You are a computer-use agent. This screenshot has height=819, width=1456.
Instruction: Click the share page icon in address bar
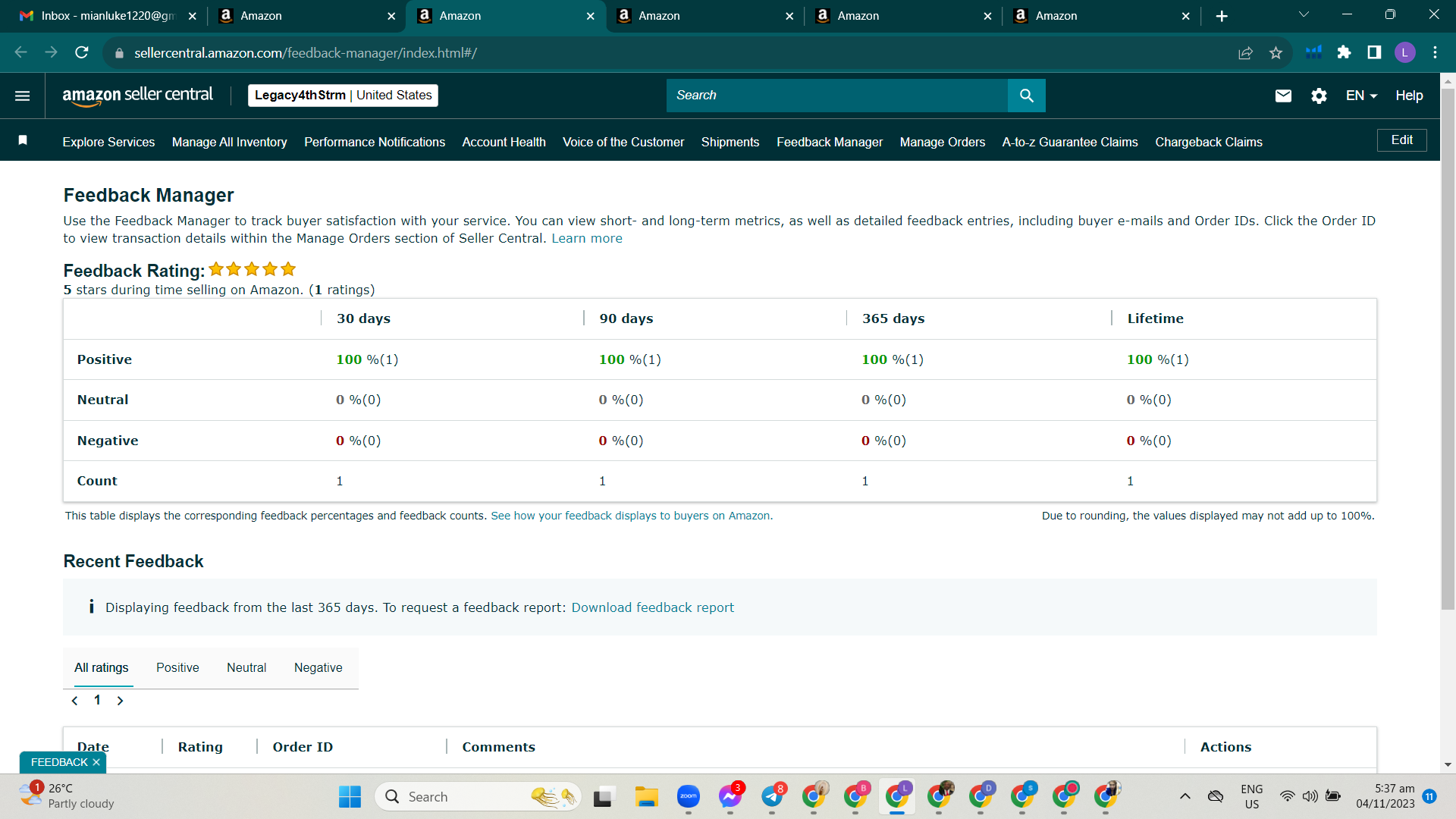(1245, 52)
